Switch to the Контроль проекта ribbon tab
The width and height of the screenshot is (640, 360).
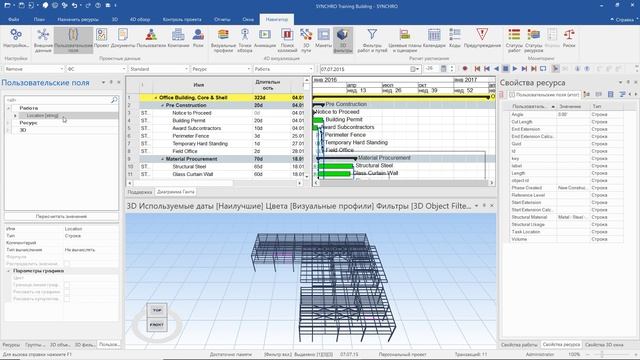coord(182,19)
